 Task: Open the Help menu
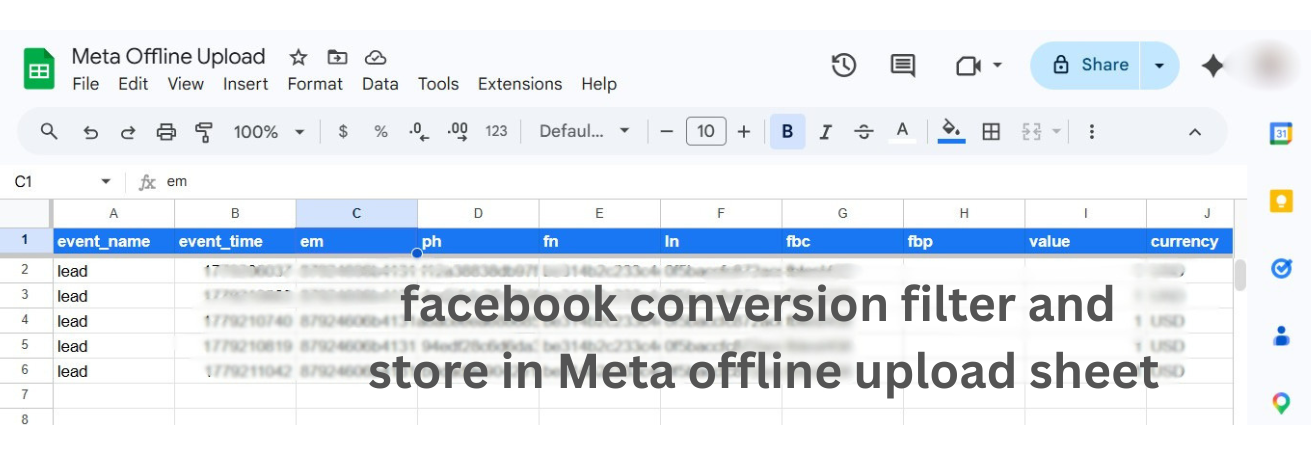[x=599, y=84]
